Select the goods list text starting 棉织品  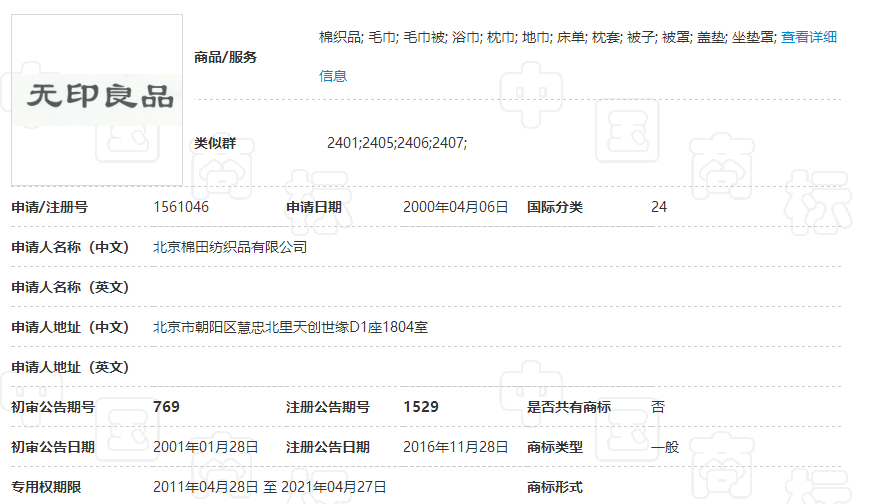tap(547, 37)
